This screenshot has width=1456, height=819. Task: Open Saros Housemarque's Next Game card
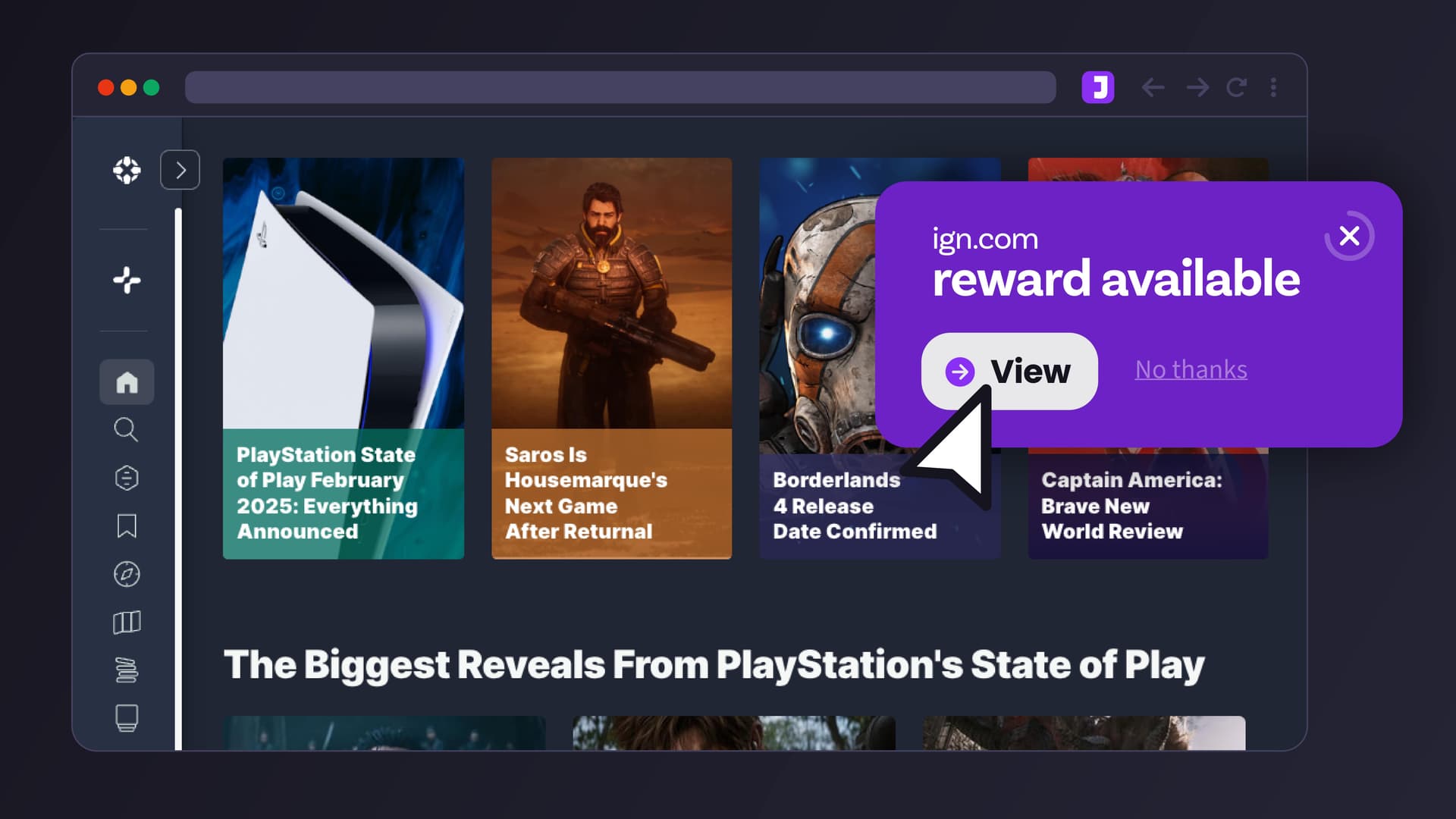click(x=612, y=358)
